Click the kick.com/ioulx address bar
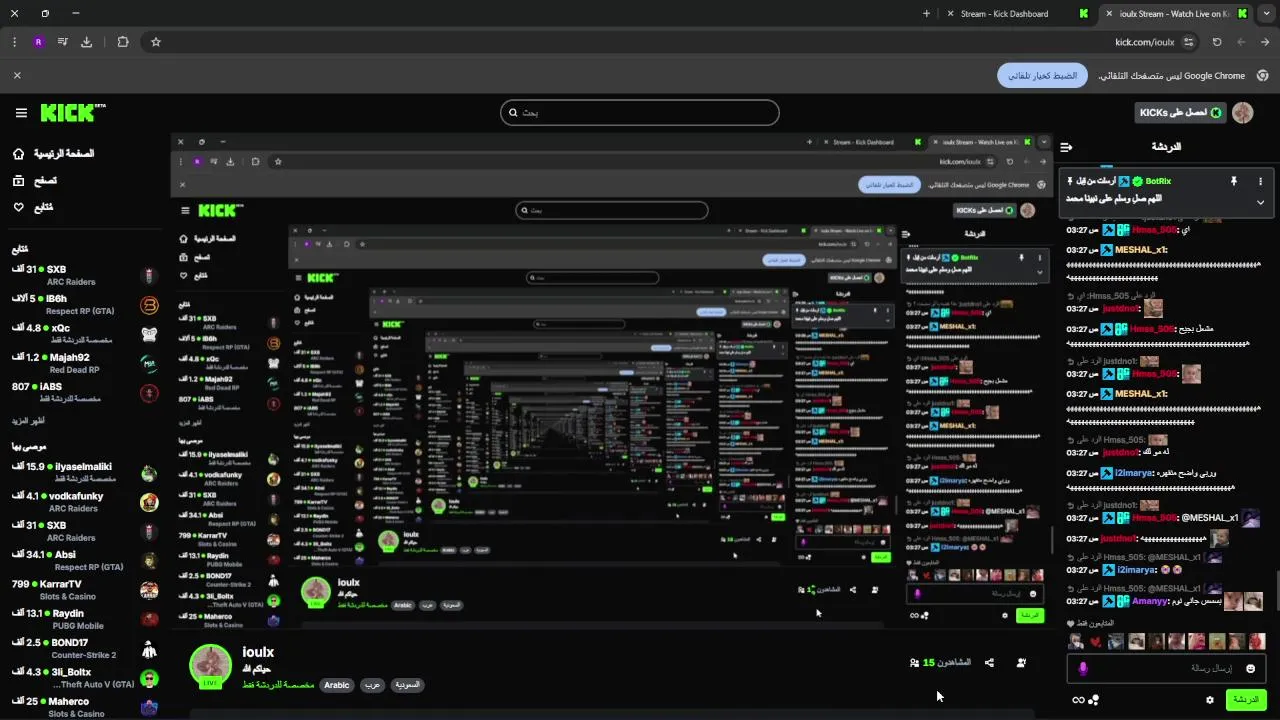Image resolution: width=1280 pixels, height=720 pixels. [x=1144, y=42]
